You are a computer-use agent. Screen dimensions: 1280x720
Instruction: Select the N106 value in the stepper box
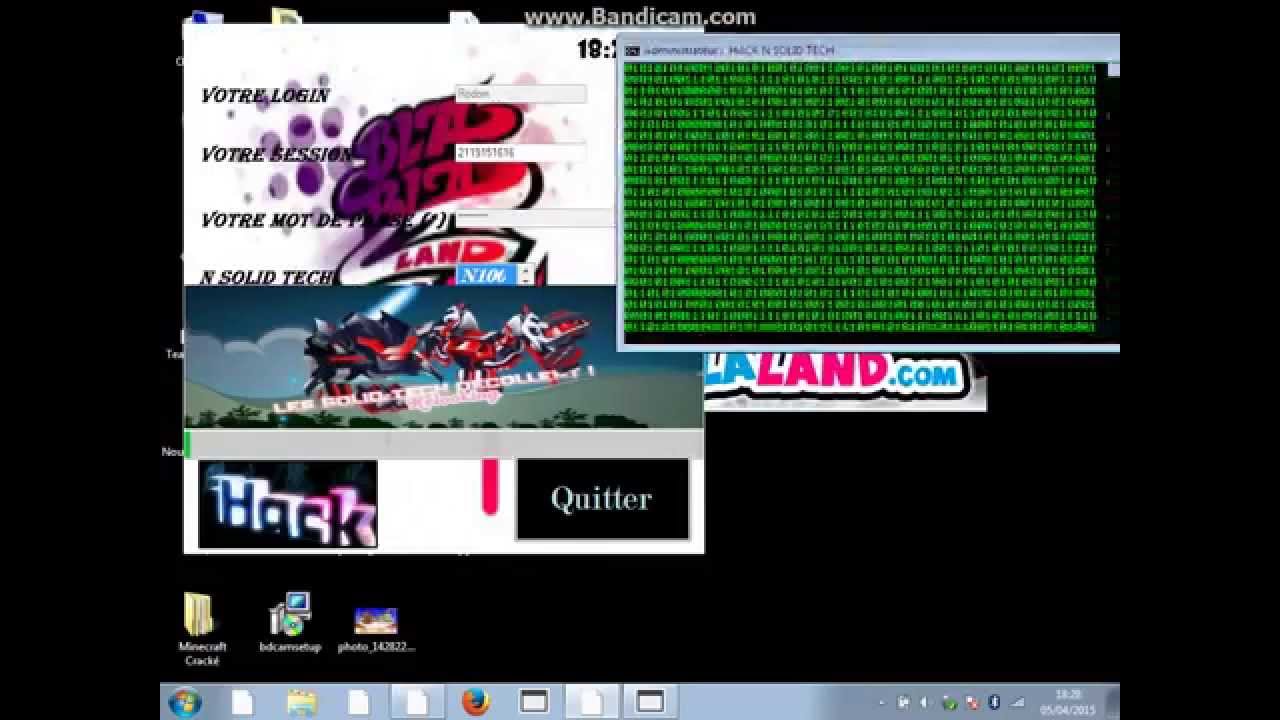point(486,275)
